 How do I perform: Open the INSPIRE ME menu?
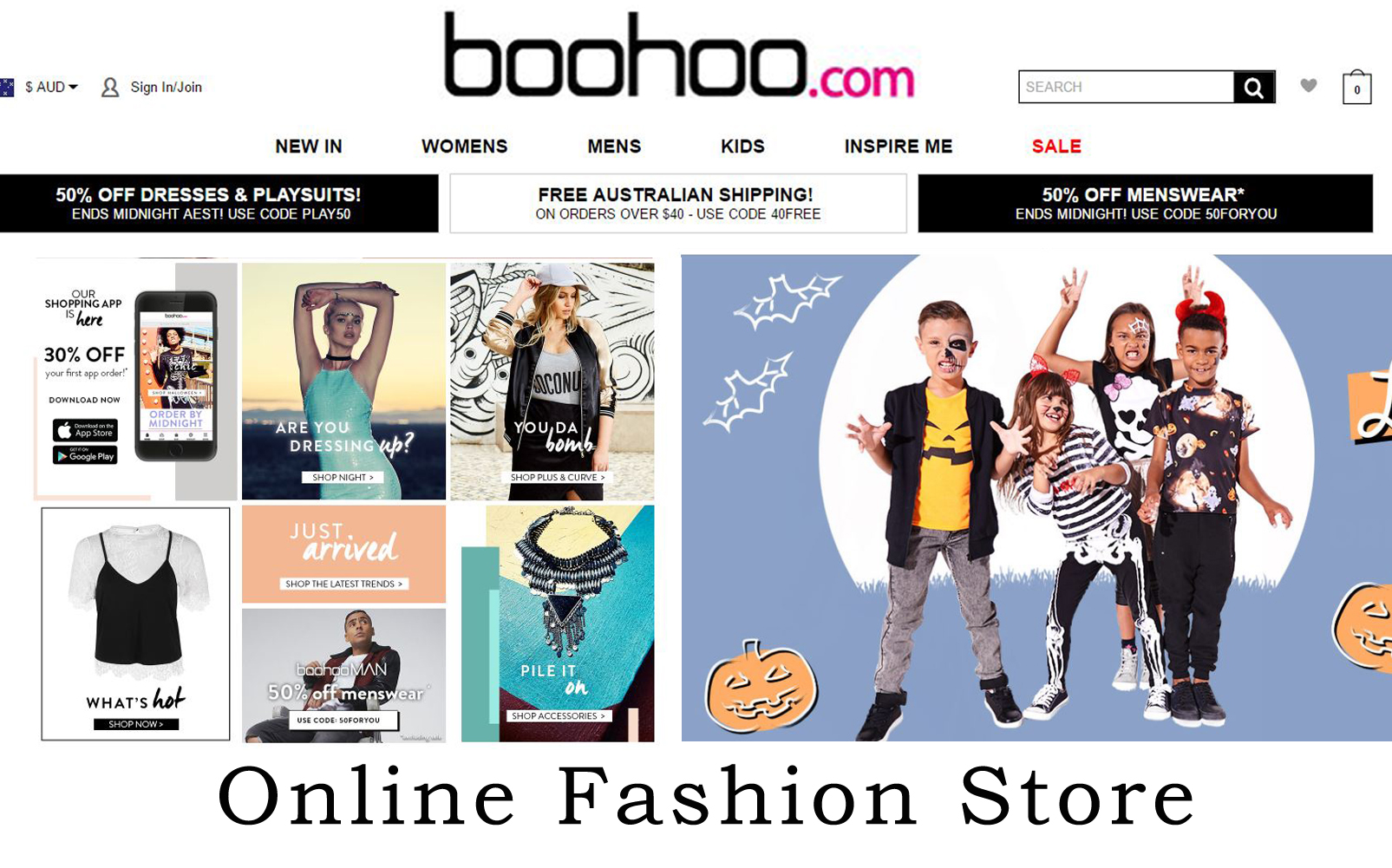click(x=899, y=147)
